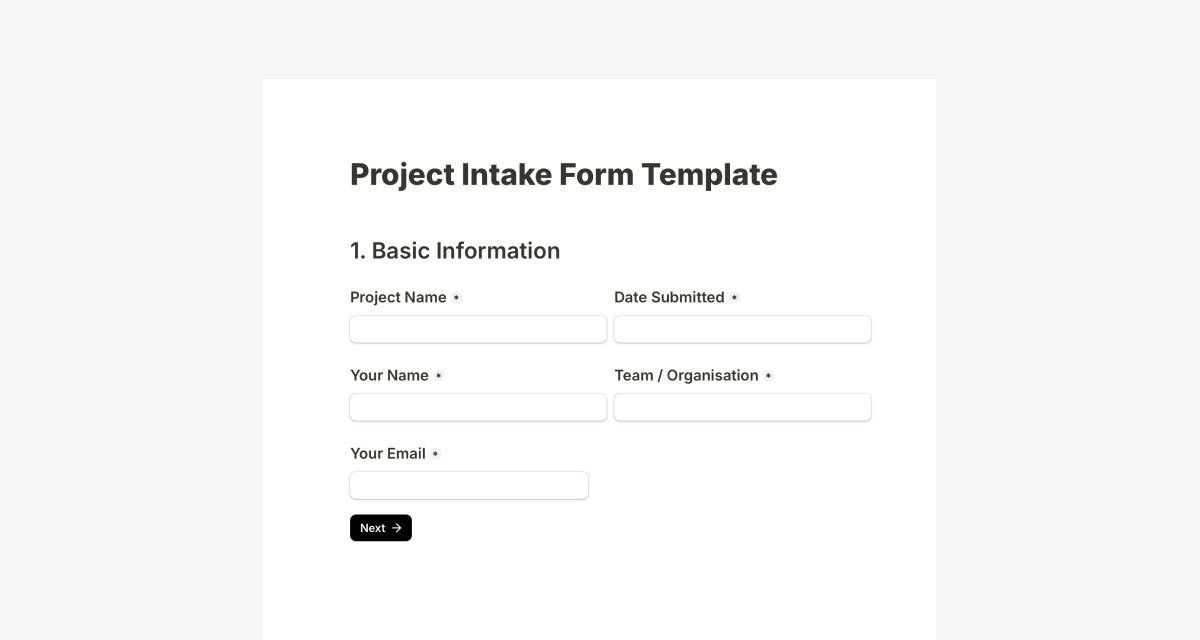Click inside the Project Name input box
Image resolution: width=1200 pixels, height=640 pixels.
[478, 328]
